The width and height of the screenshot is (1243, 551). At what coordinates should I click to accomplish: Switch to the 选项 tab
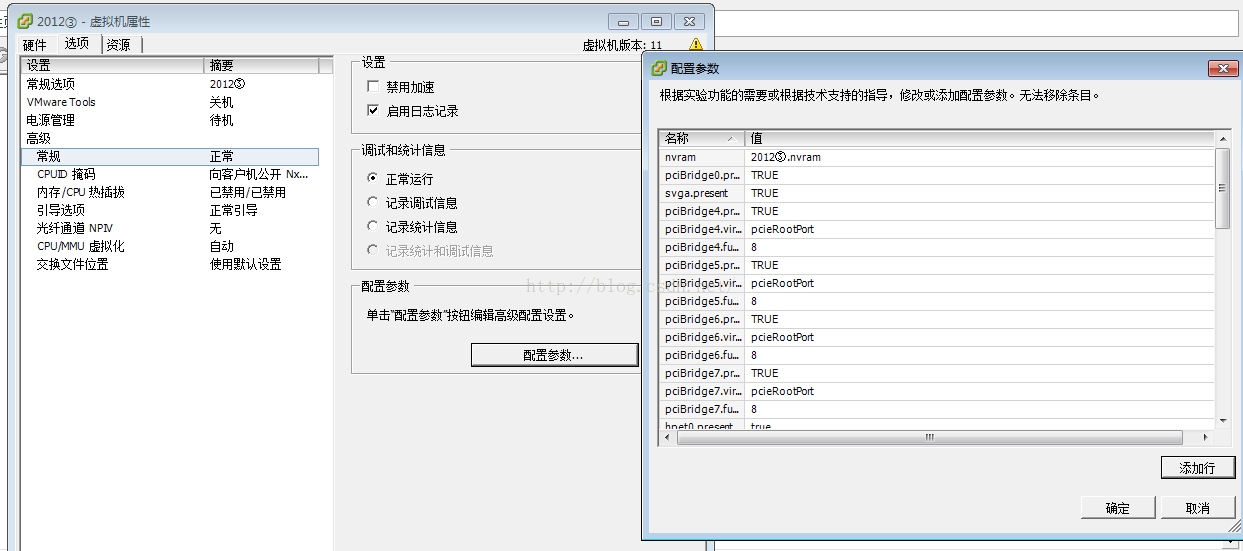tap(77, 43)
